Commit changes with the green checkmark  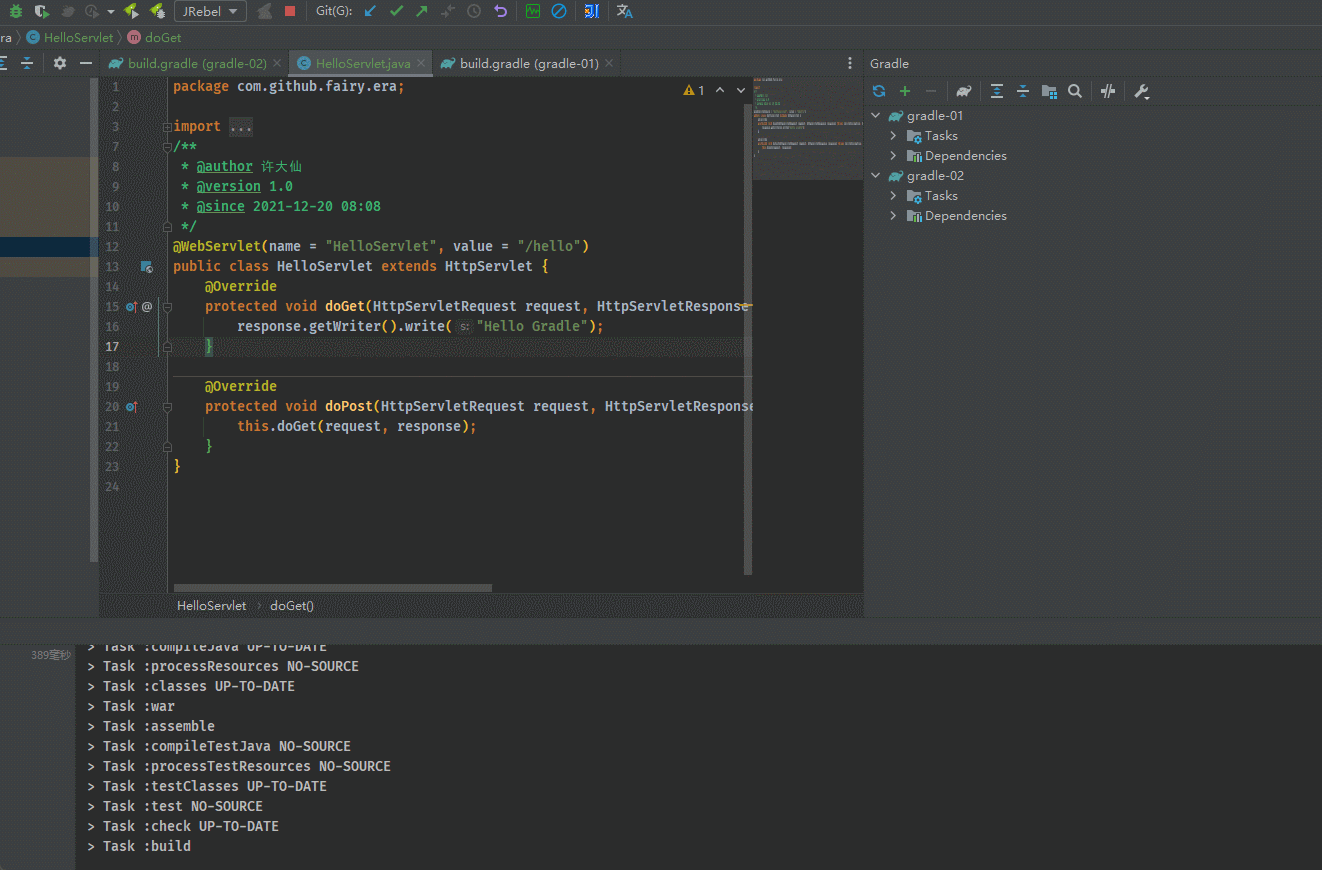(396, 11)
